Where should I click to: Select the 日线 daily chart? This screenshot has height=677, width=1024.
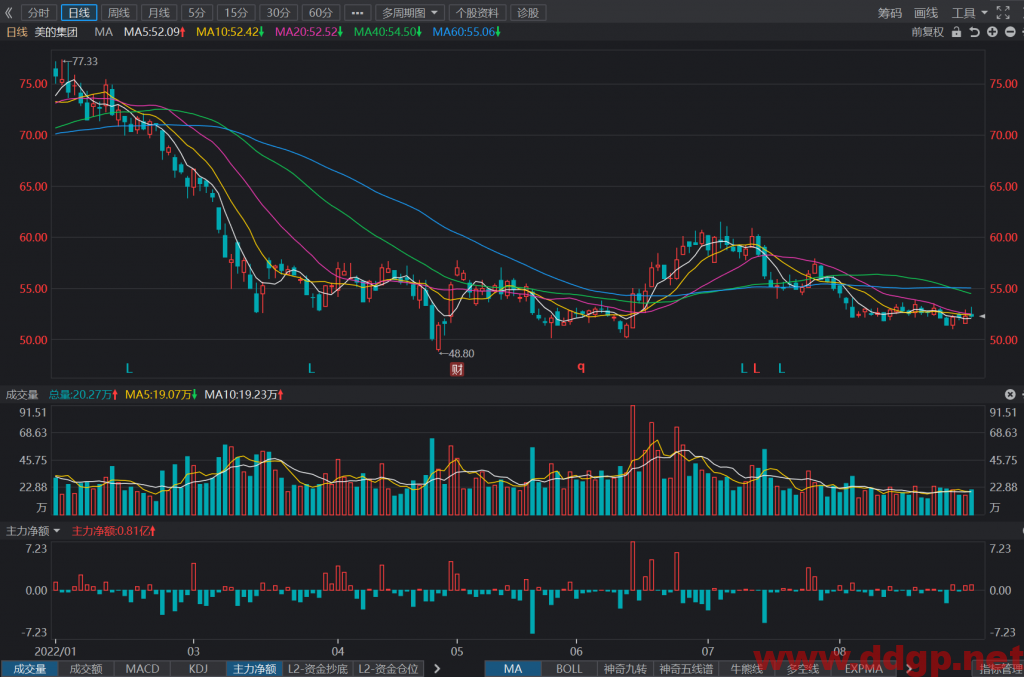click(79, 12)
